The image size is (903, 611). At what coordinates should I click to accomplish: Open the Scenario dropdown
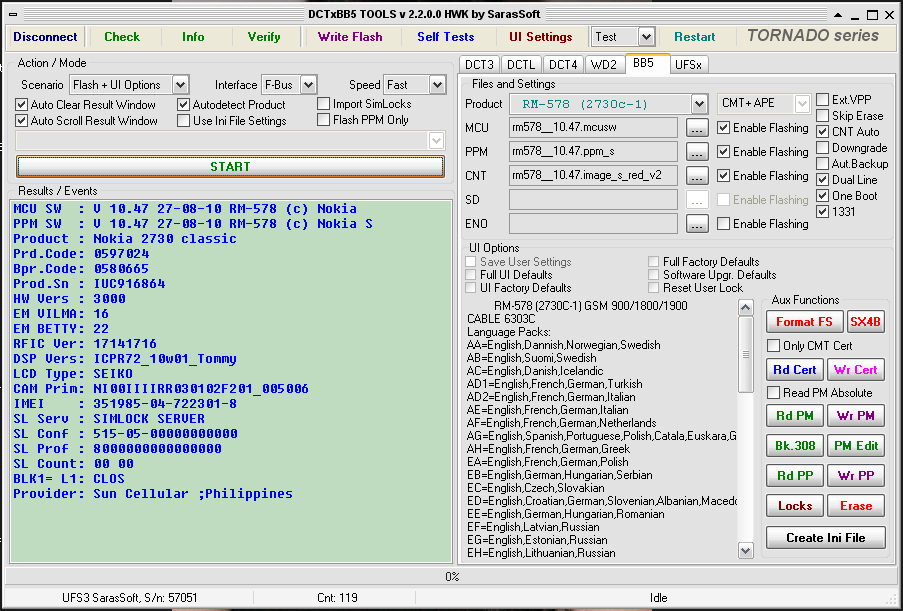pyautogui.click(x=181, y=85)
